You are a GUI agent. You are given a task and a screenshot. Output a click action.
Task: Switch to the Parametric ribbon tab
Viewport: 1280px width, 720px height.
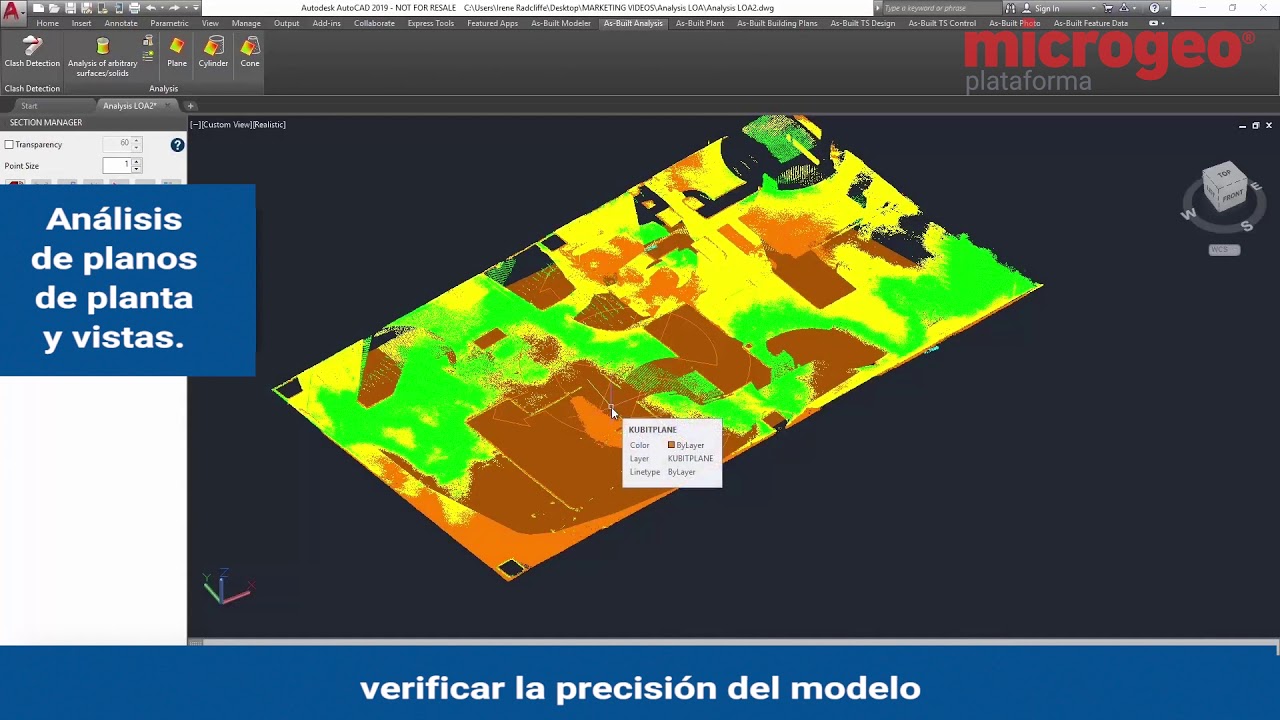[169, 23]
